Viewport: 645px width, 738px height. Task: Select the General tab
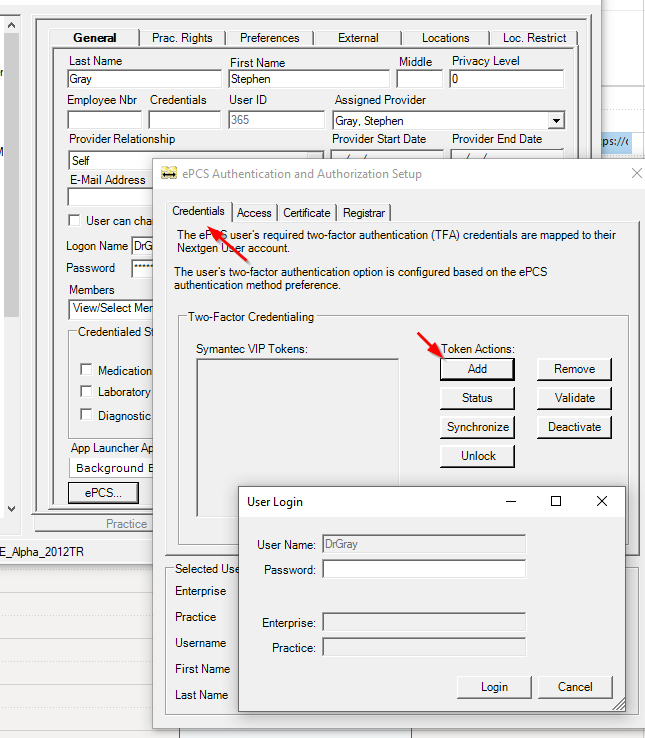[95, 38]
